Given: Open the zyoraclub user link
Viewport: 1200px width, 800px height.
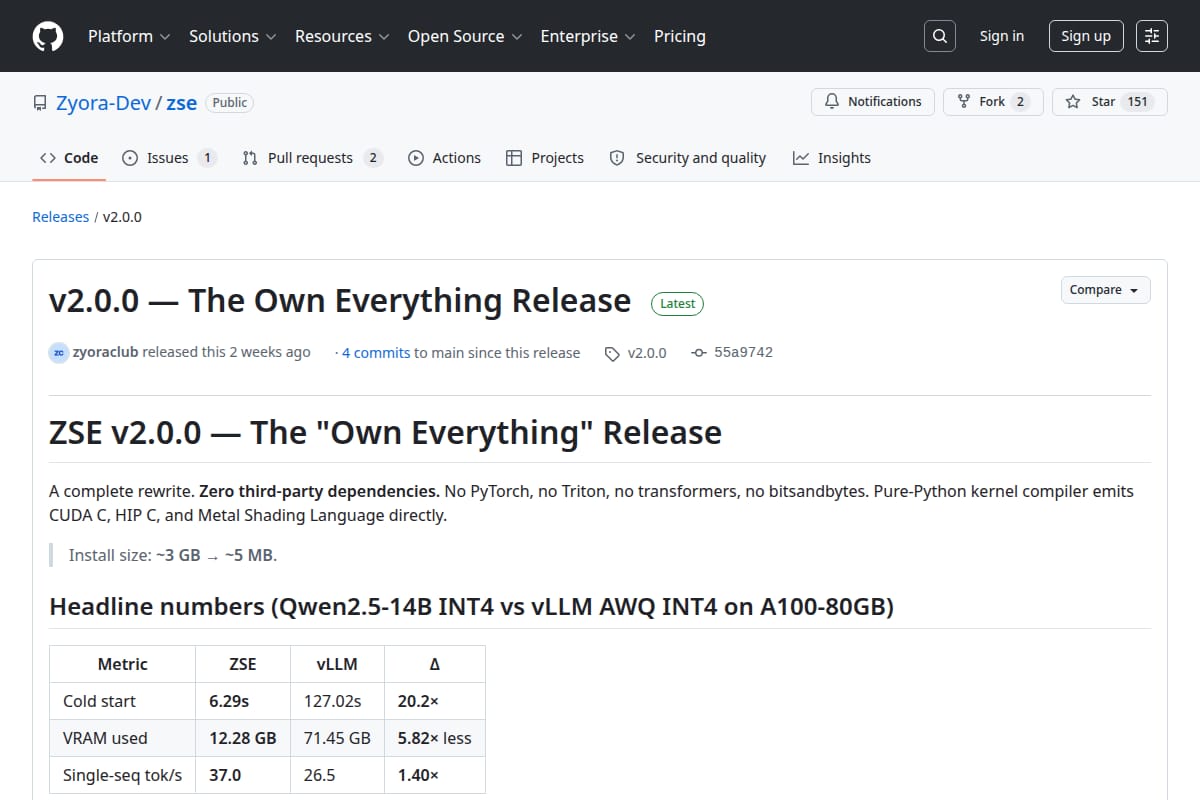Looking at the screenshot, I should coord(106,352).
